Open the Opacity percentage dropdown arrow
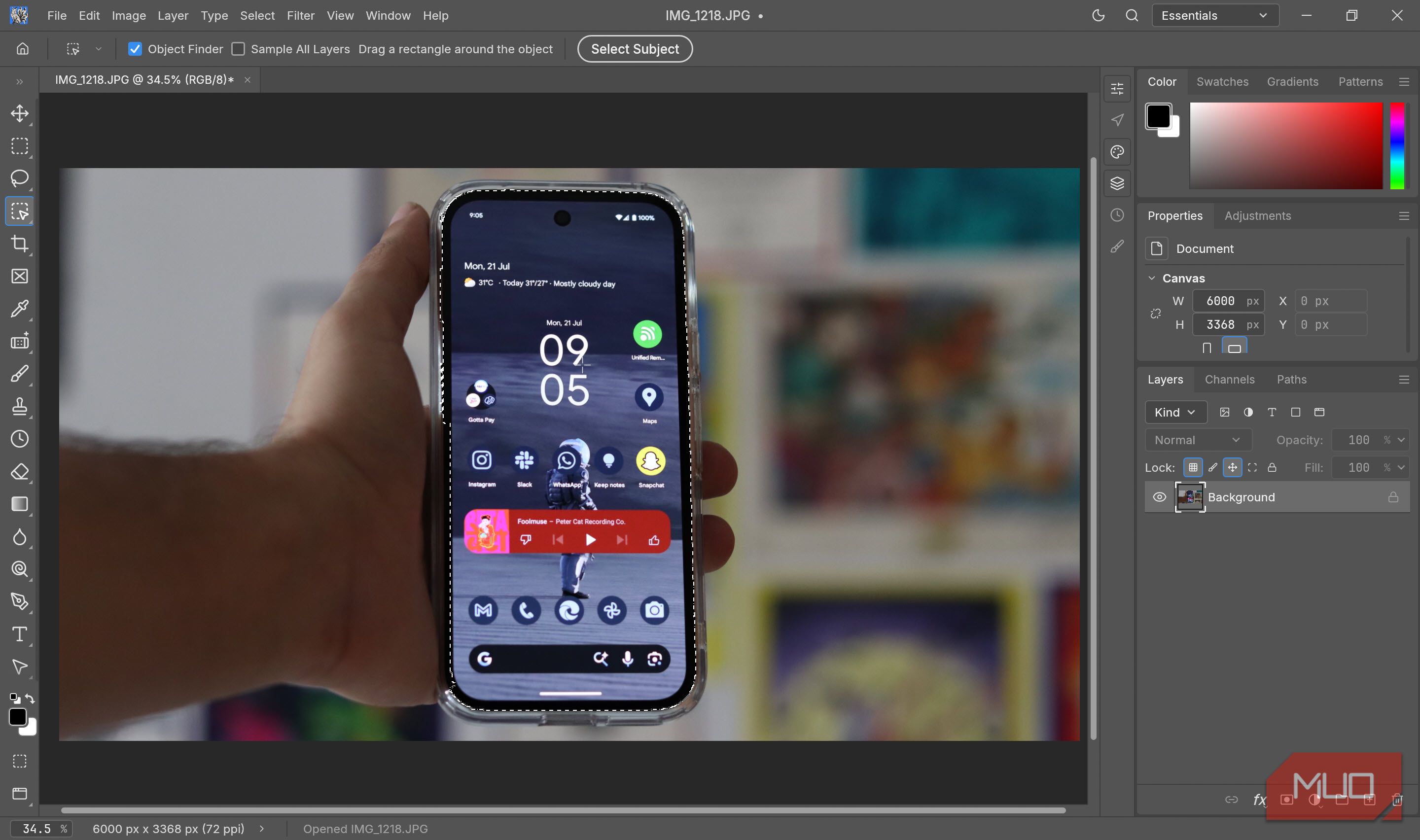Viewport: 1420px width, 840px height. pyautogui.click(x=1401, y=440)
